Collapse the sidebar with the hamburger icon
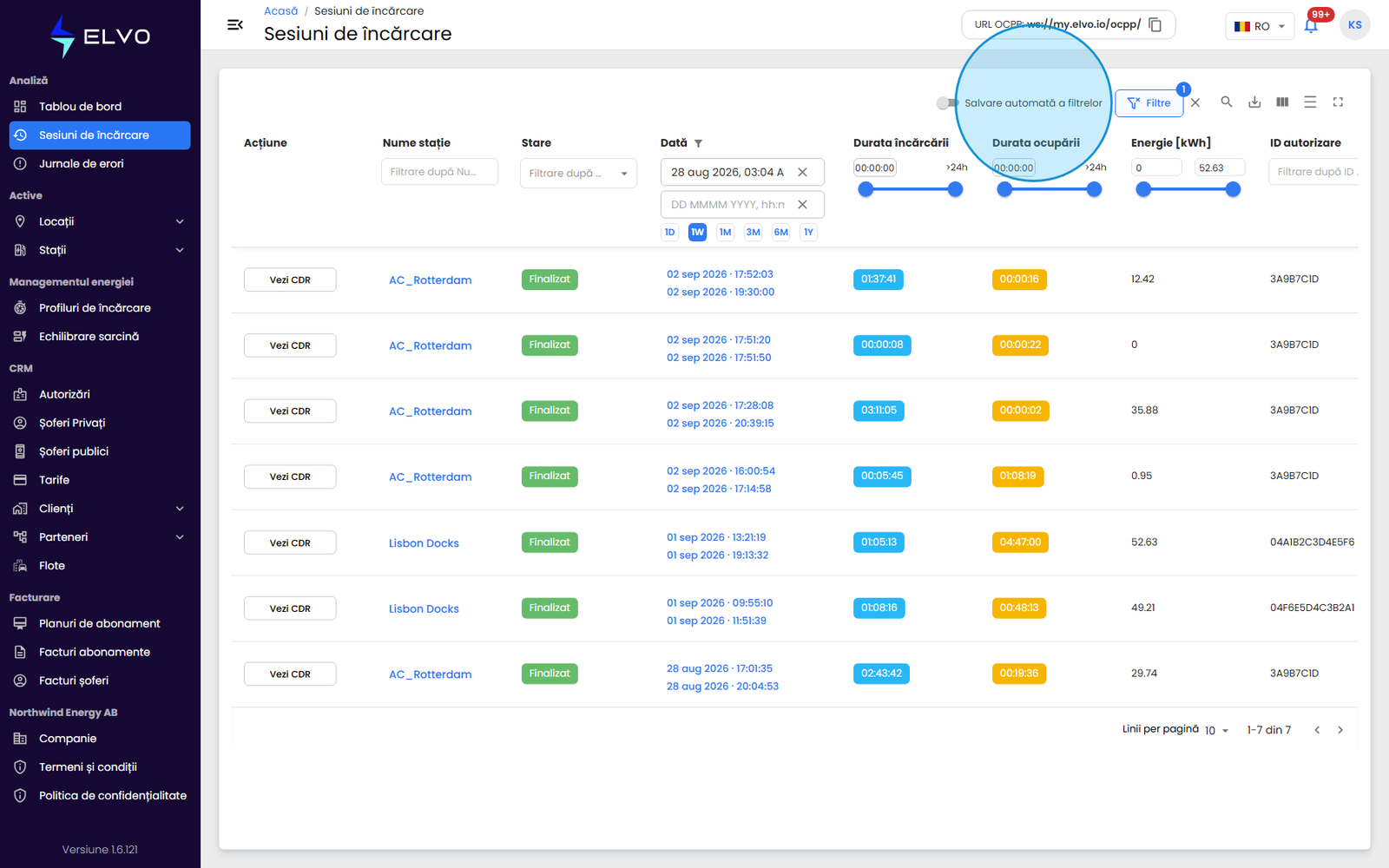1389x868 pixels. tap(234, 25)
